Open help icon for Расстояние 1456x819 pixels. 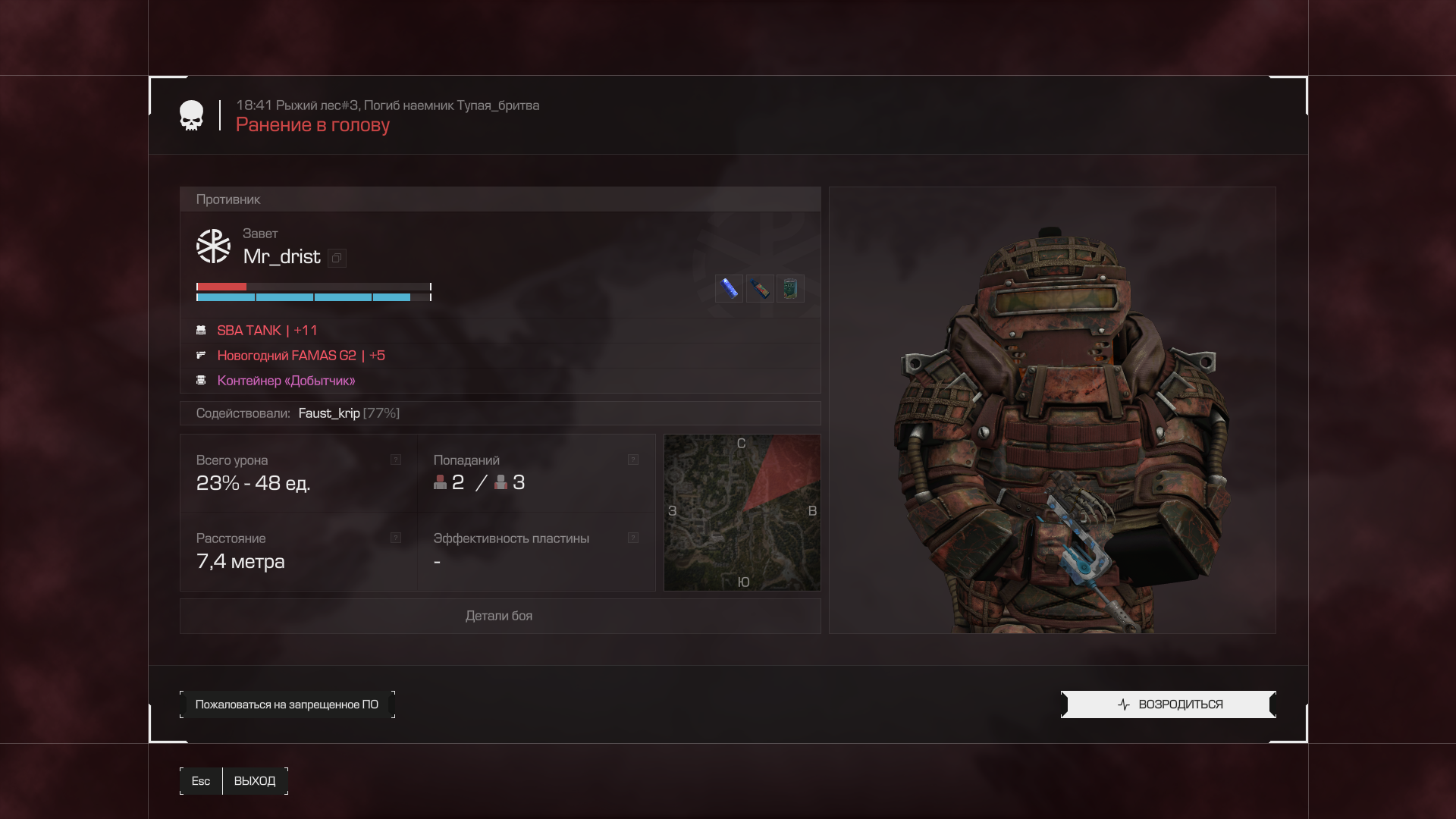(396, 538)
